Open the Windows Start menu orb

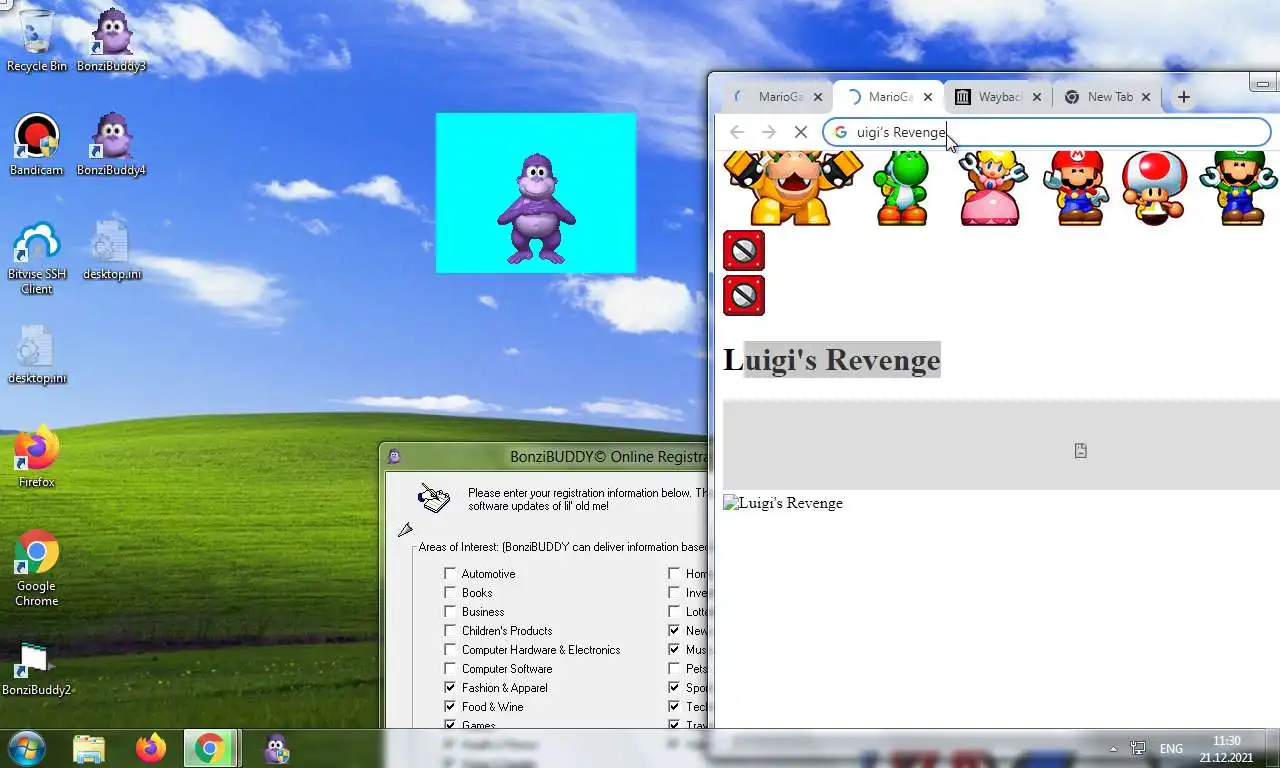tap(27, 748)
